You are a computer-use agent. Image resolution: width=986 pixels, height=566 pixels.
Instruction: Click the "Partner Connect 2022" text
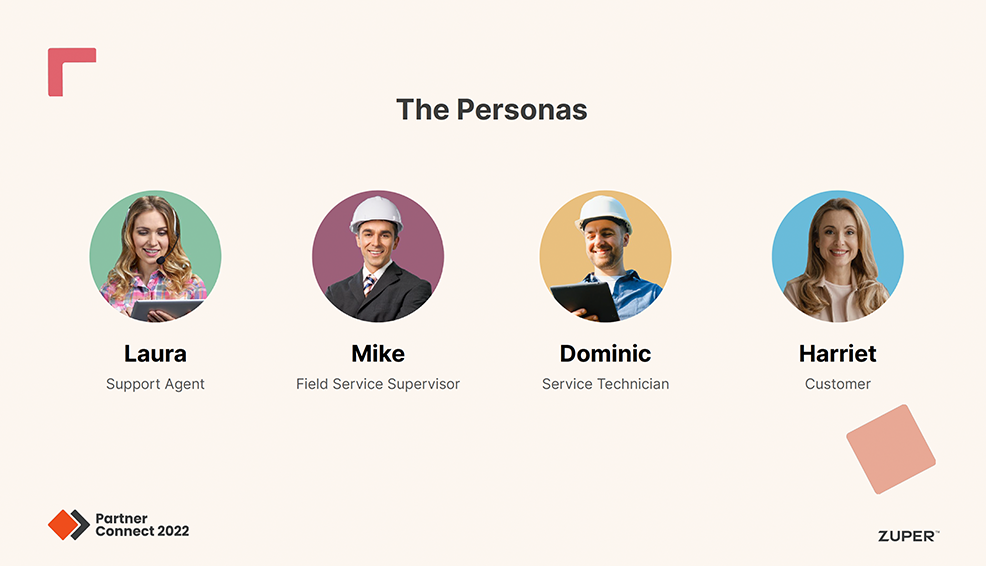(x=141, y=525)
